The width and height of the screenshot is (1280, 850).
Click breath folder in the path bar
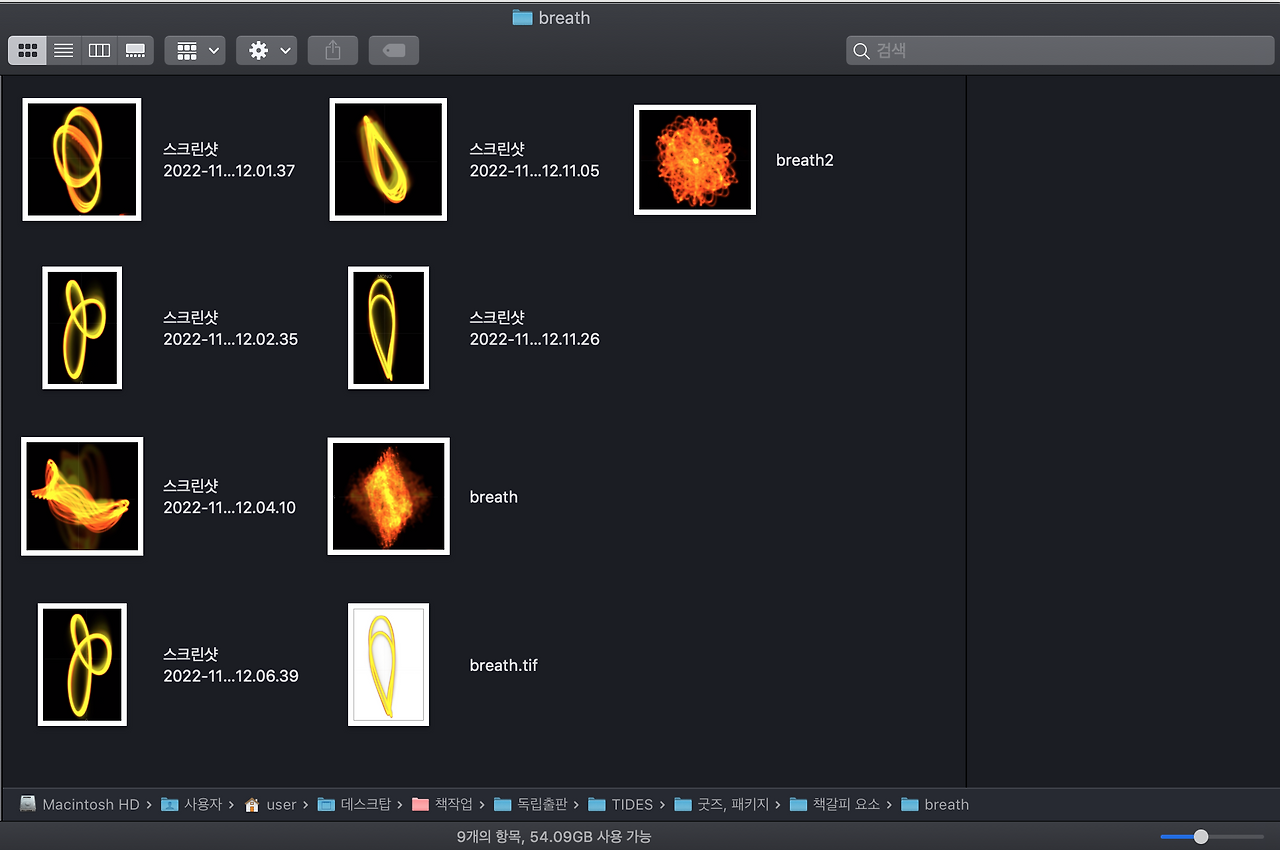pyautogui.click(x=935, y=804)
